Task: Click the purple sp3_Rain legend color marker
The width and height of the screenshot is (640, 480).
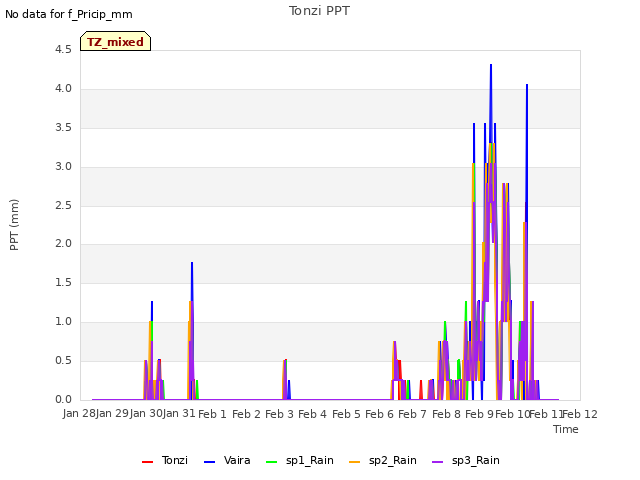Action: tap(438, 462)
